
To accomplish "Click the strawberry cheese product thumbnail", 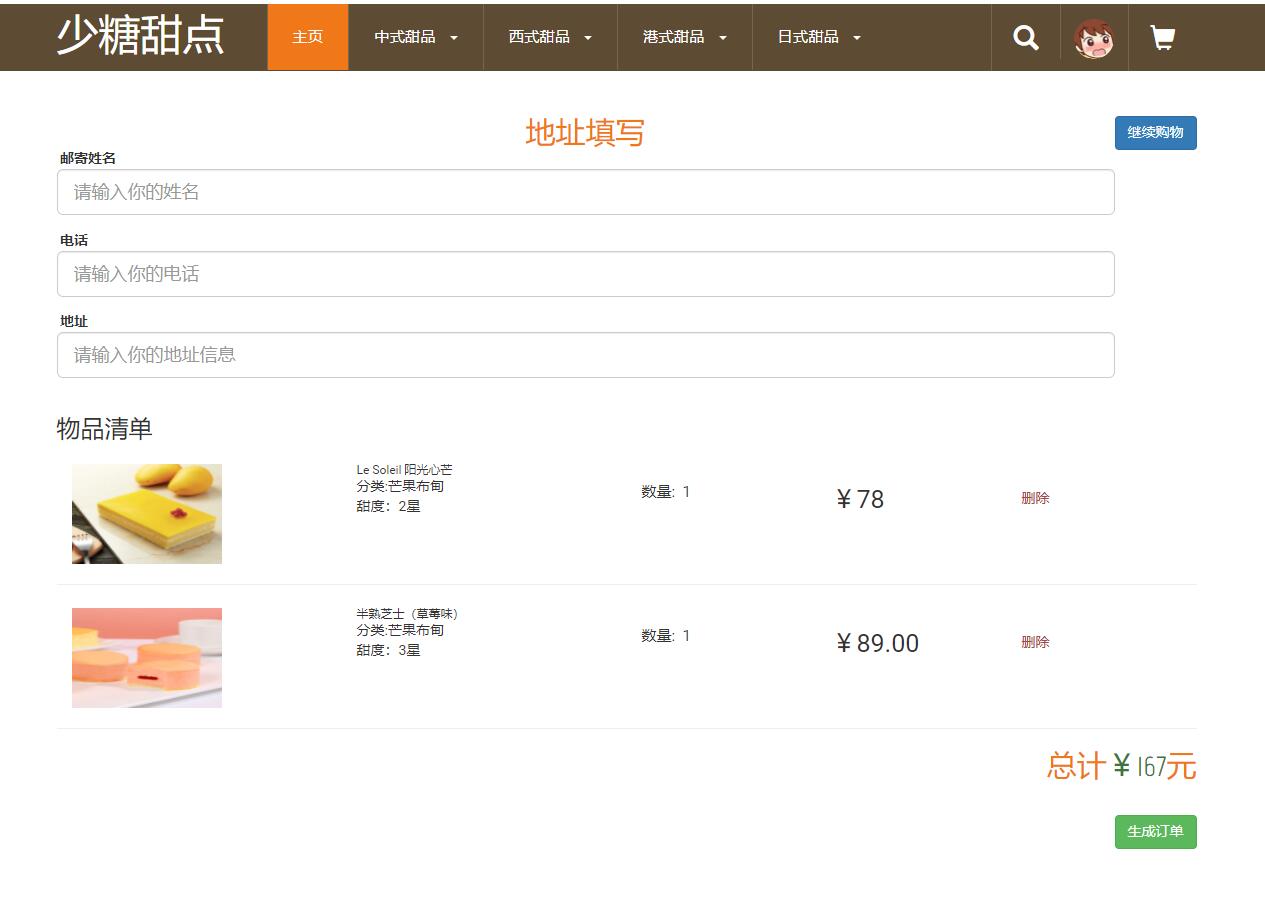I will coord(146,657).
